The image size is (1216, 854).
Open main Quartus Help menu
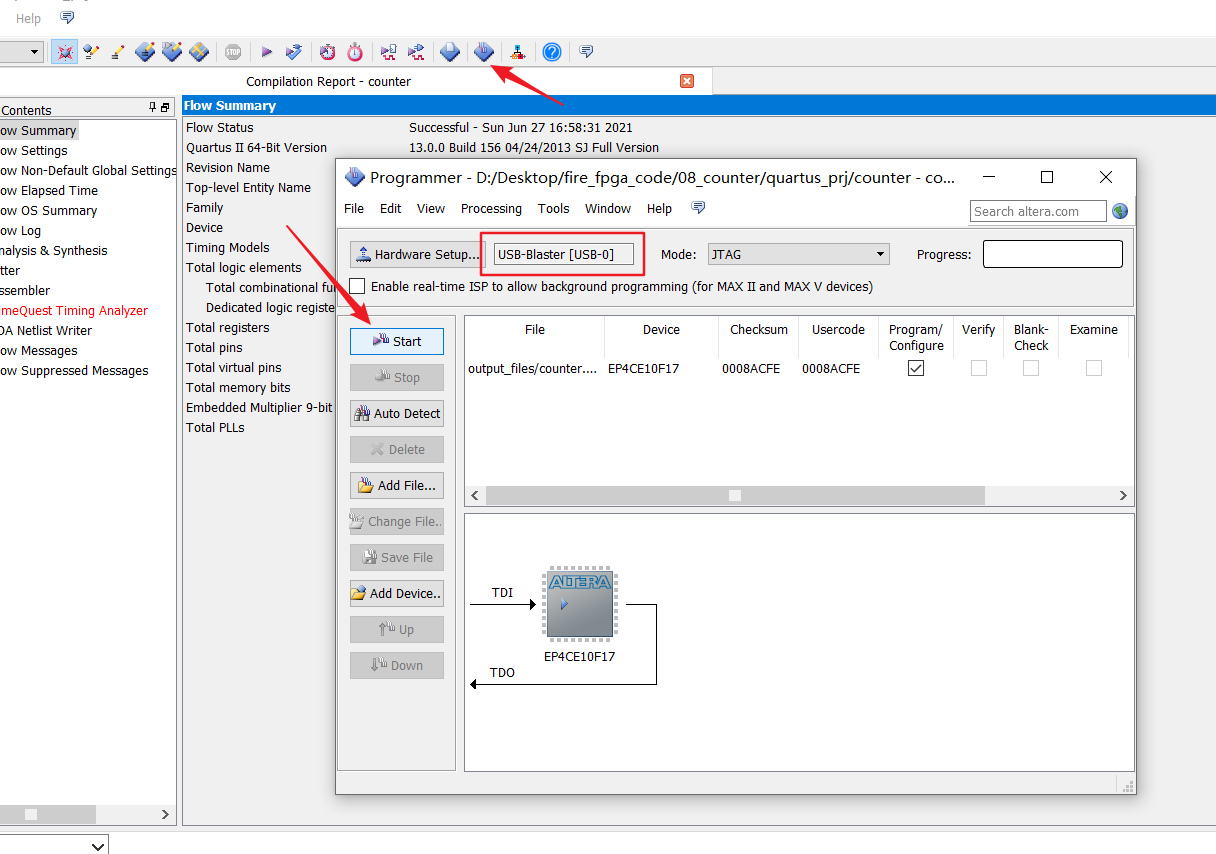(x=29, y=18)
